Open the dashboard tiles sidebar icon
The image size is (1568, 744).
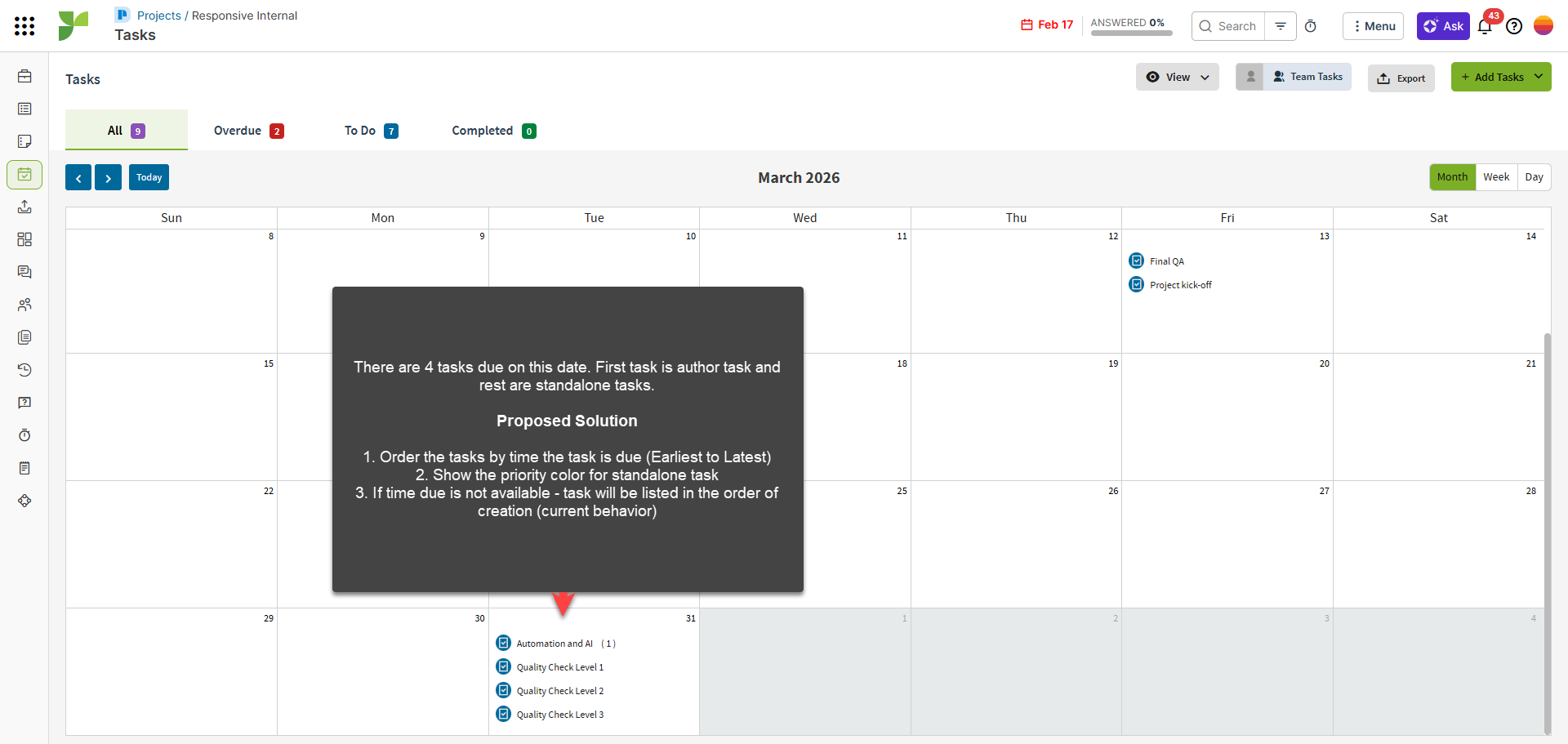(x=24, y=239)
